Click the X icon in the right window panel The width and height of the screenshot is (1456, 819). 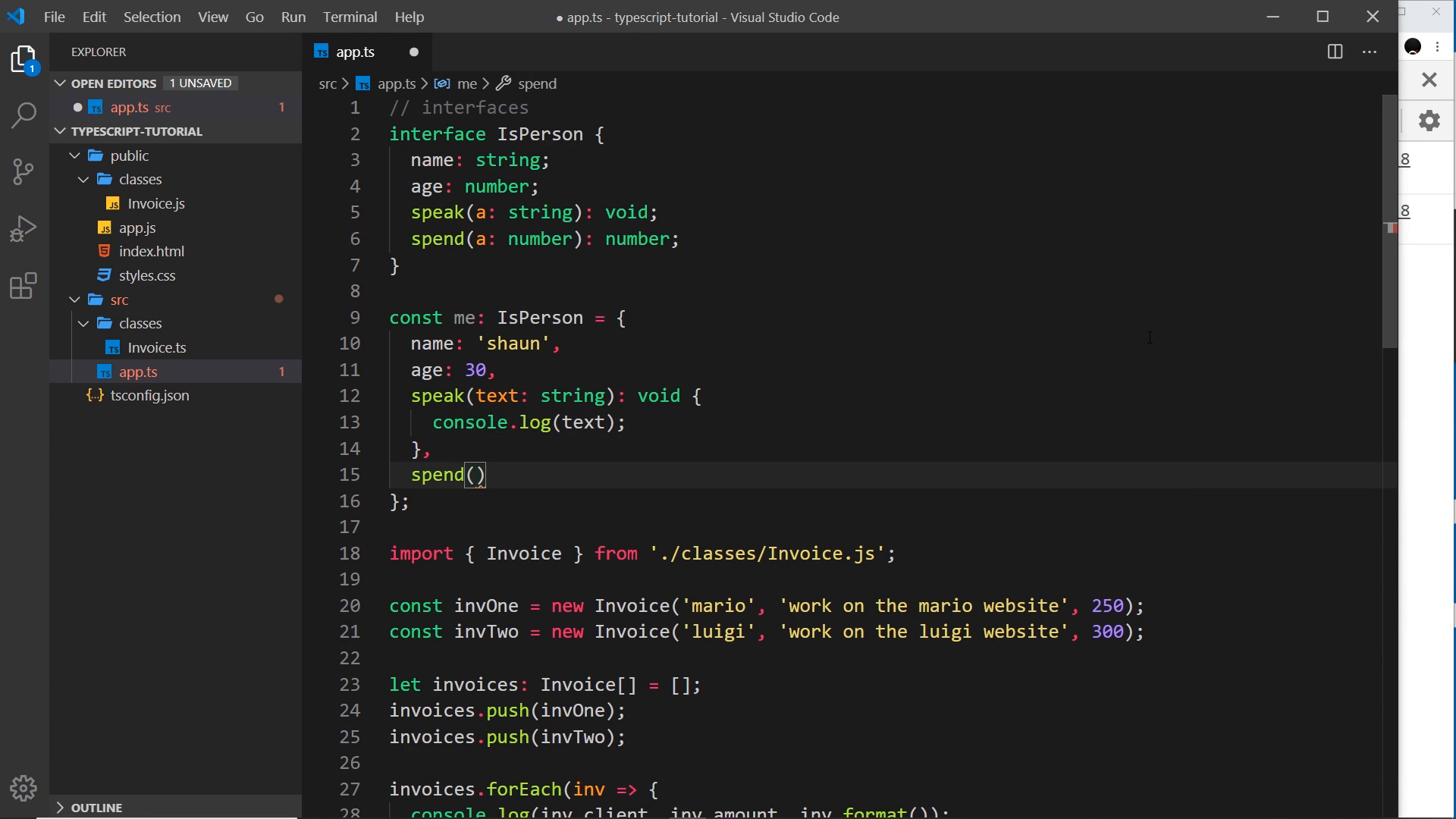point(1429,80)
